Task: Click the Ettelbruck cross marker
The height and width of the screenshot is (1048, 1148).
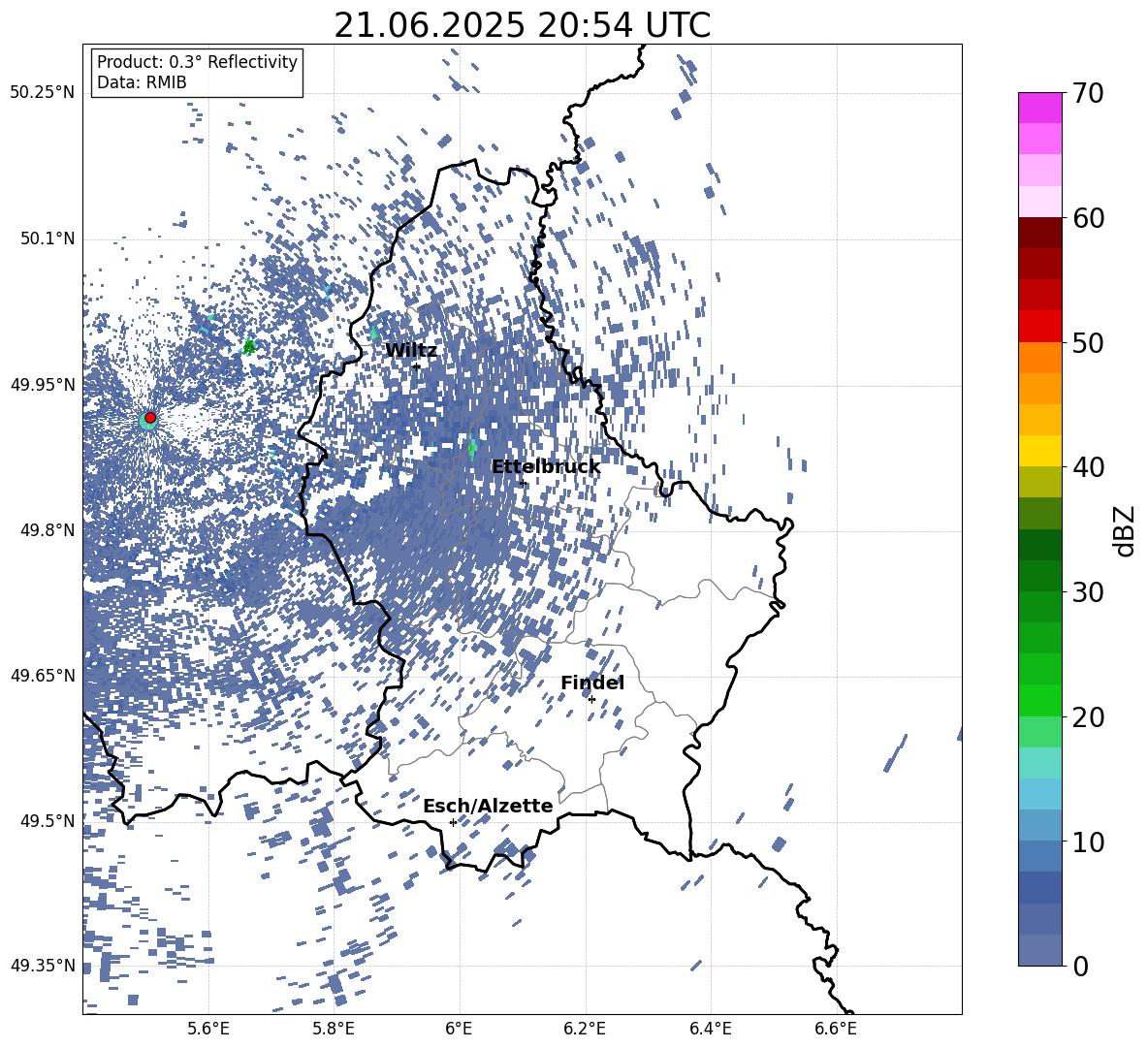Action: pyautogui.click(x=523, y=484)
